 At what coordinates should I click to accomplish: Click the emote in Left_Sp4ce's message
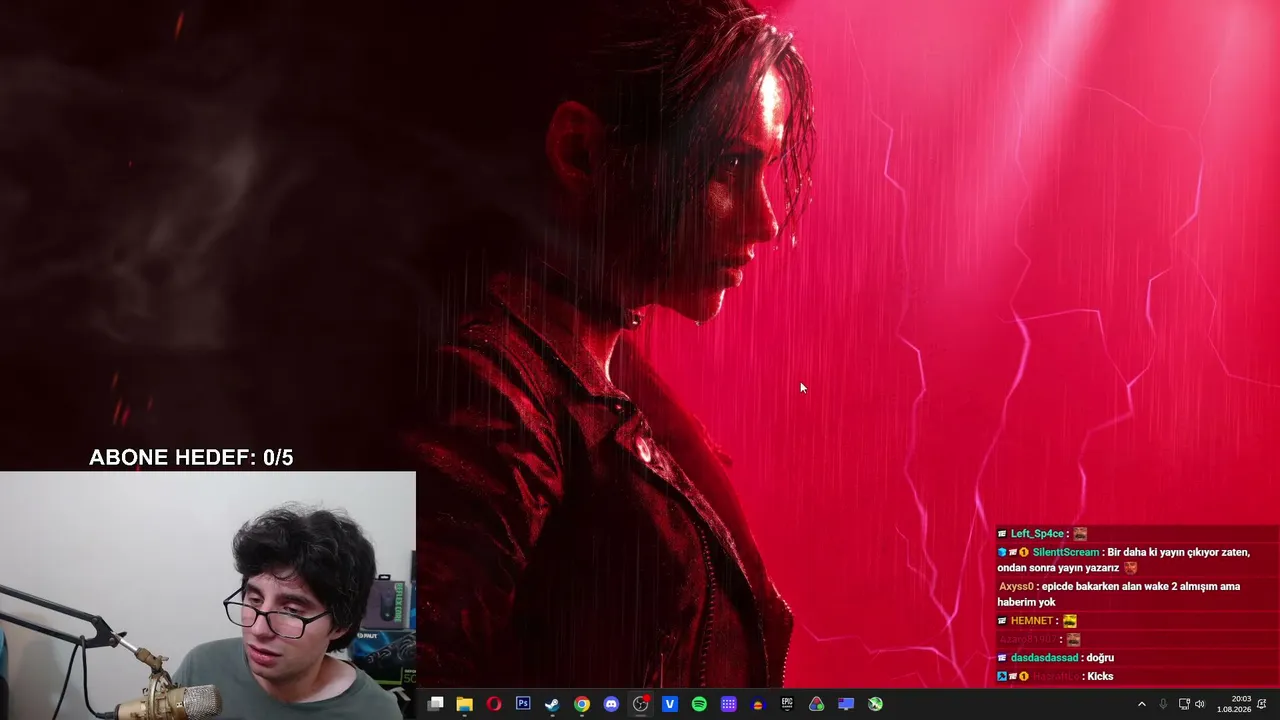[1080, 534]
